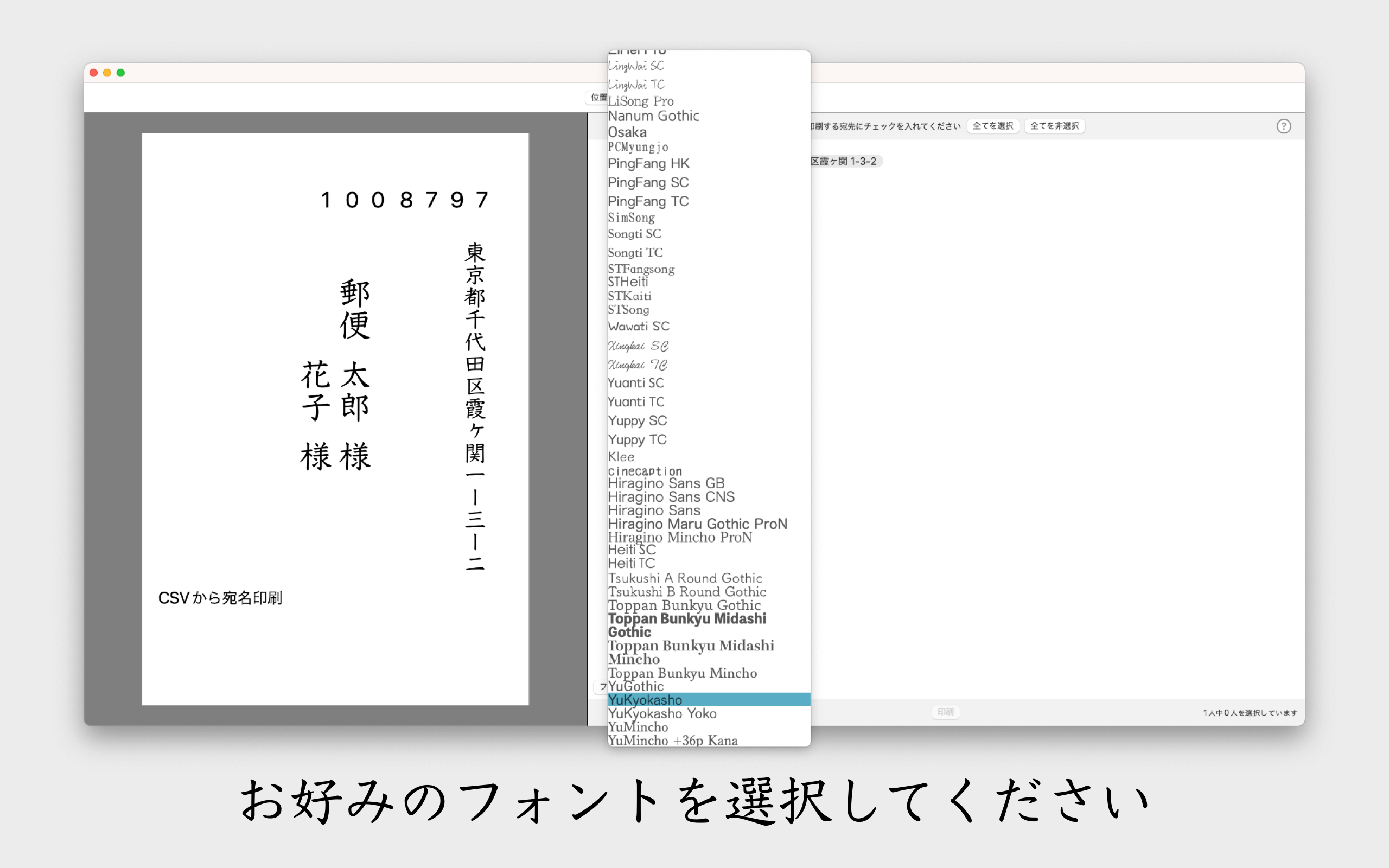
Task: Click the 区霞ヶ関 1-3-2 address tag
Action: point(844,161)
